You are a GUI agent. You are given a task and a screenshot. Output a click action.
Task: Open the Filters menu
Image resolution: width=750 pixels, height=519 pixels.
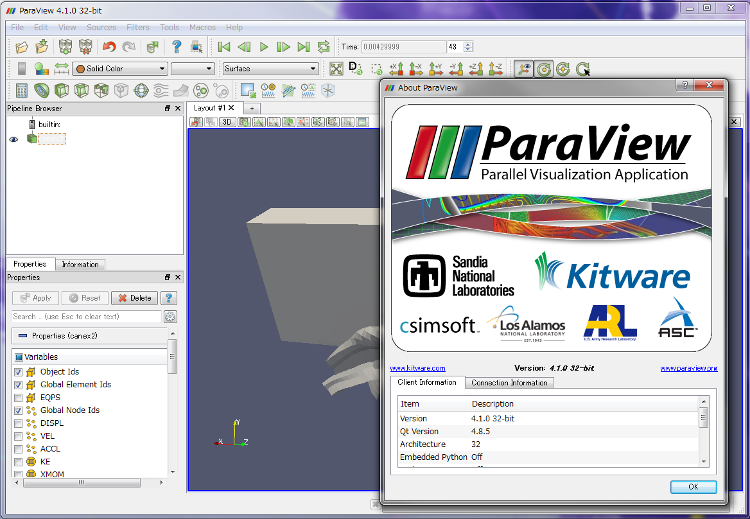[x=138, y=27]
